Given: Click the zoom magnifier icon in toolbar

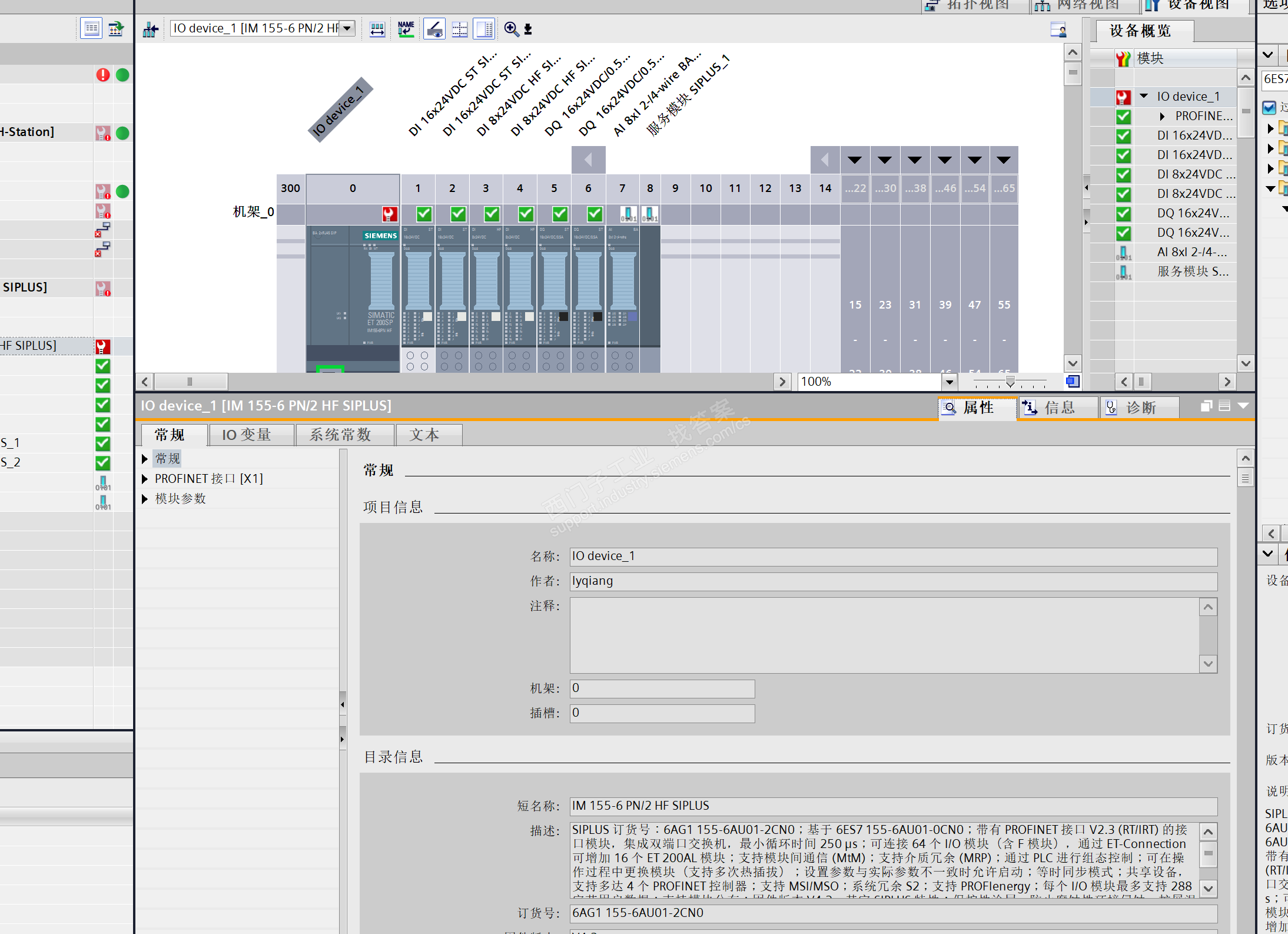Looking at the screenshot, I should (x=511, y=29).
